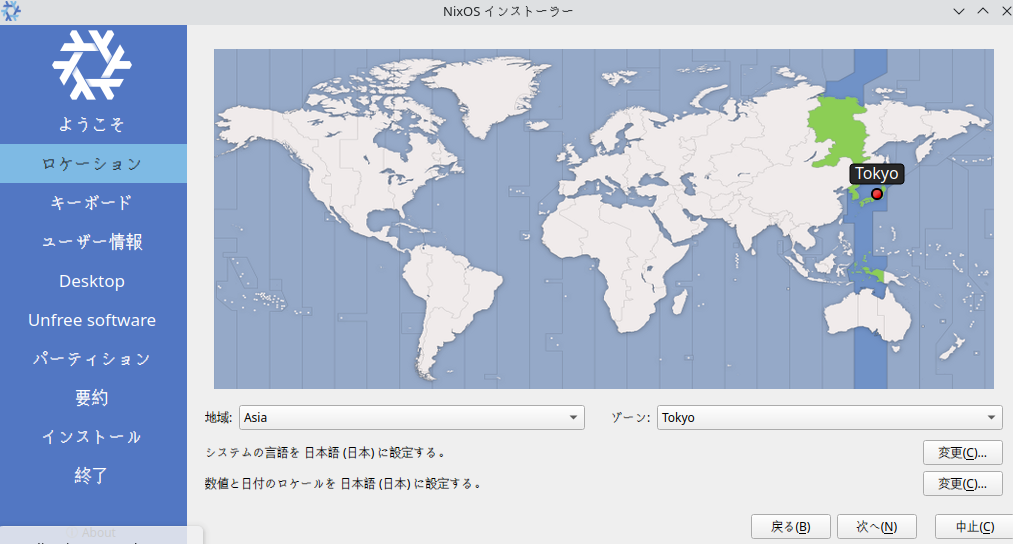The image size is (1013, 544).
Task: Maximize window with title bar up-chevron
Action: click(x=983, y=11)
